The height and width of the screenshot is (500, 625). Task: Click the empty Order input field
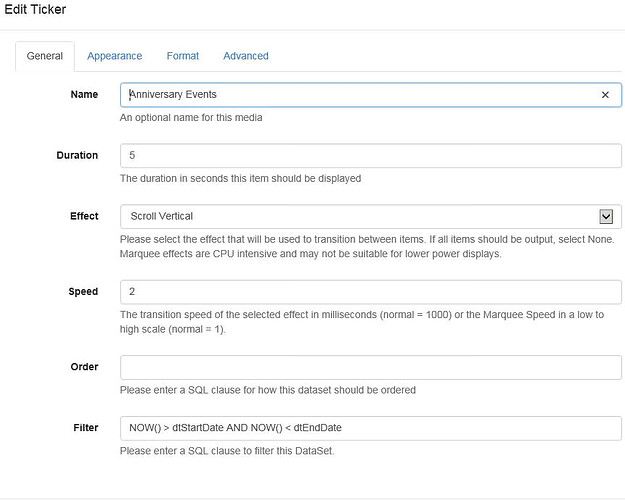(x=371, y=367)
